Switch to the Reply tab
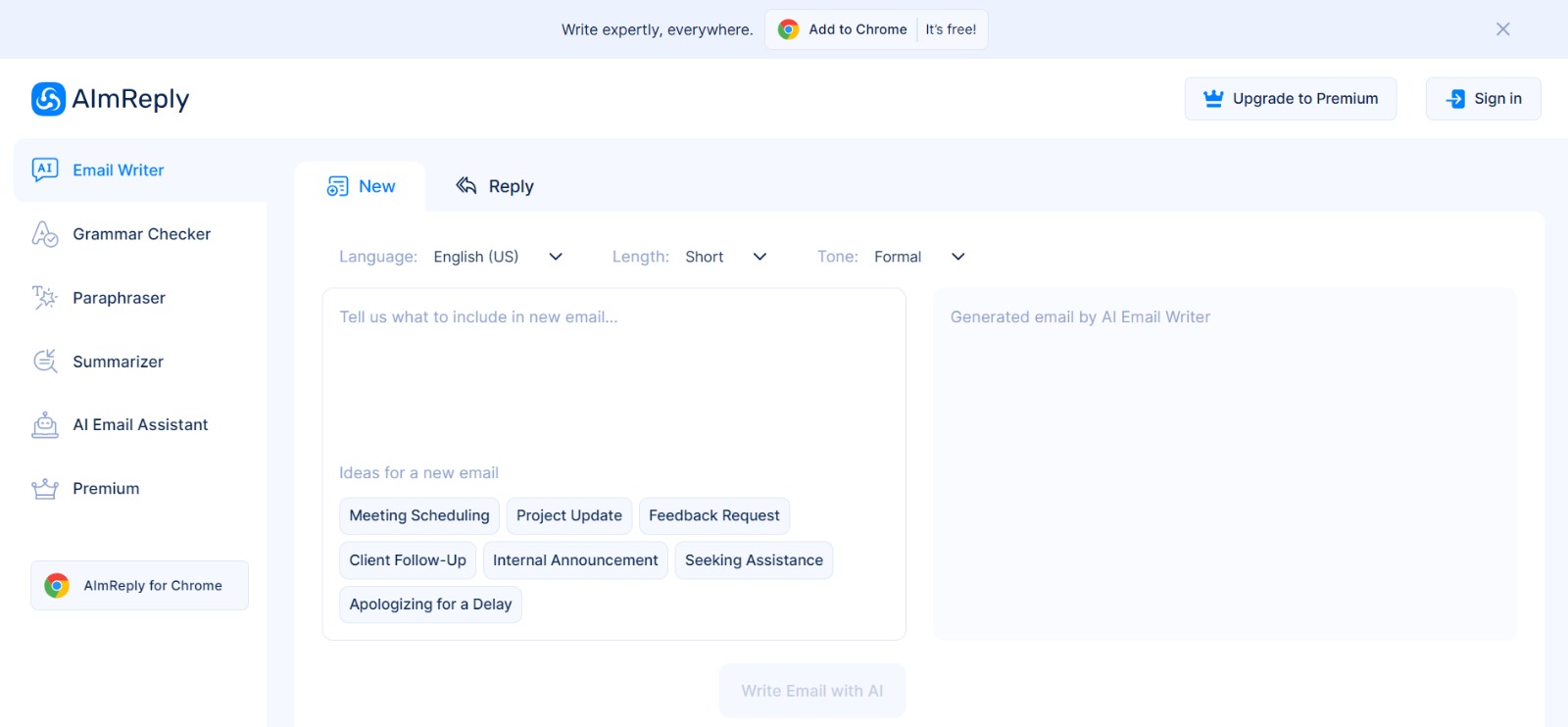 pos(495,186)
